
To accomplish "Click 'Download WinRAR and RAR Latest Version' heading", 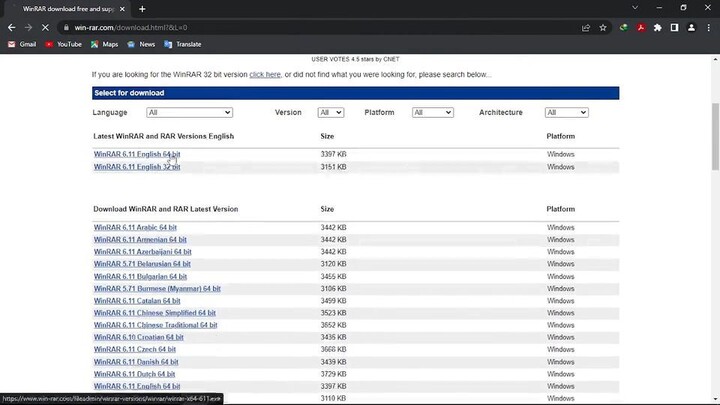I will coord(166,209).
